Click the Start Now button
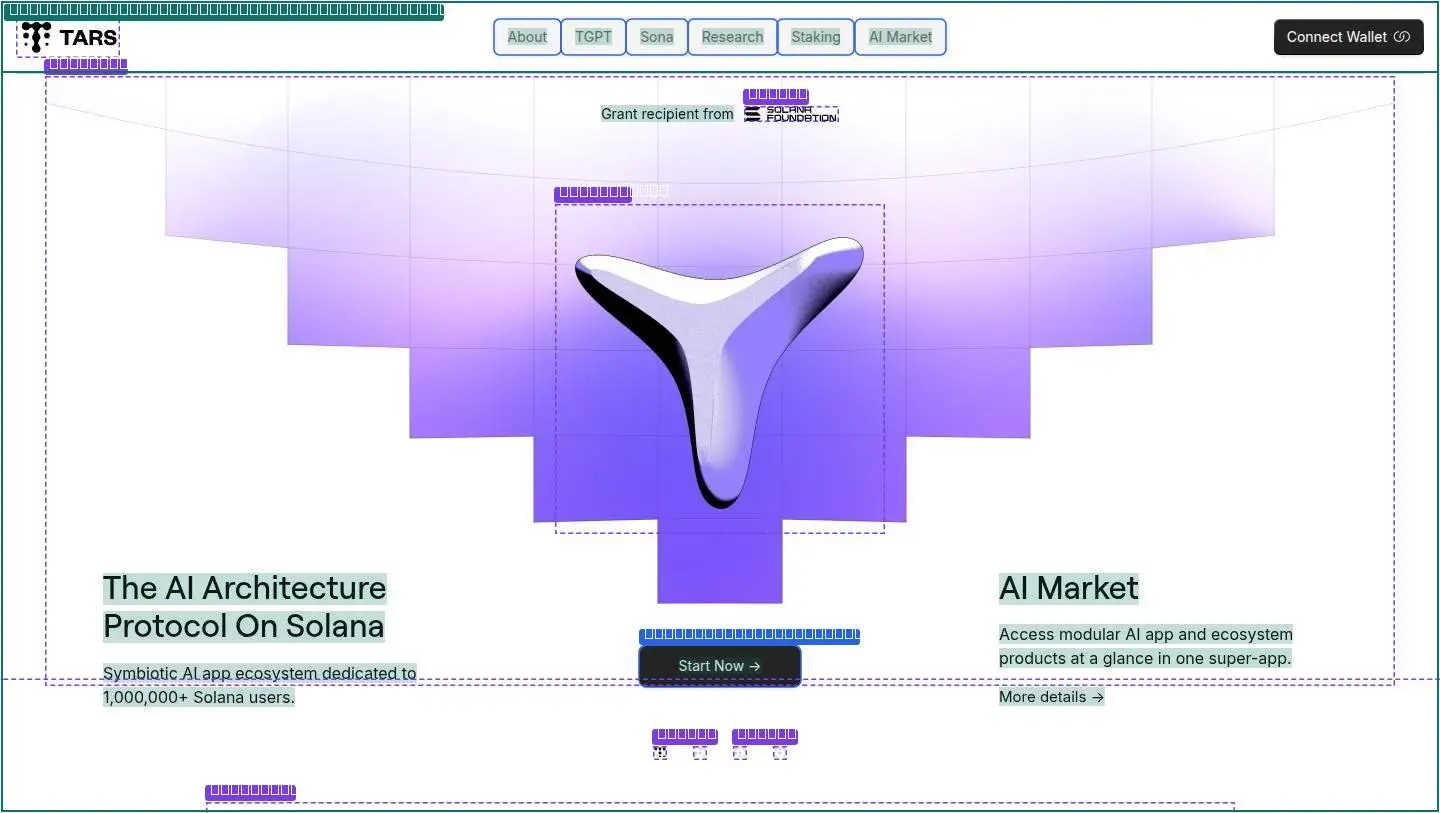Viewport: 1440px width, 813px height. point(720,666)
